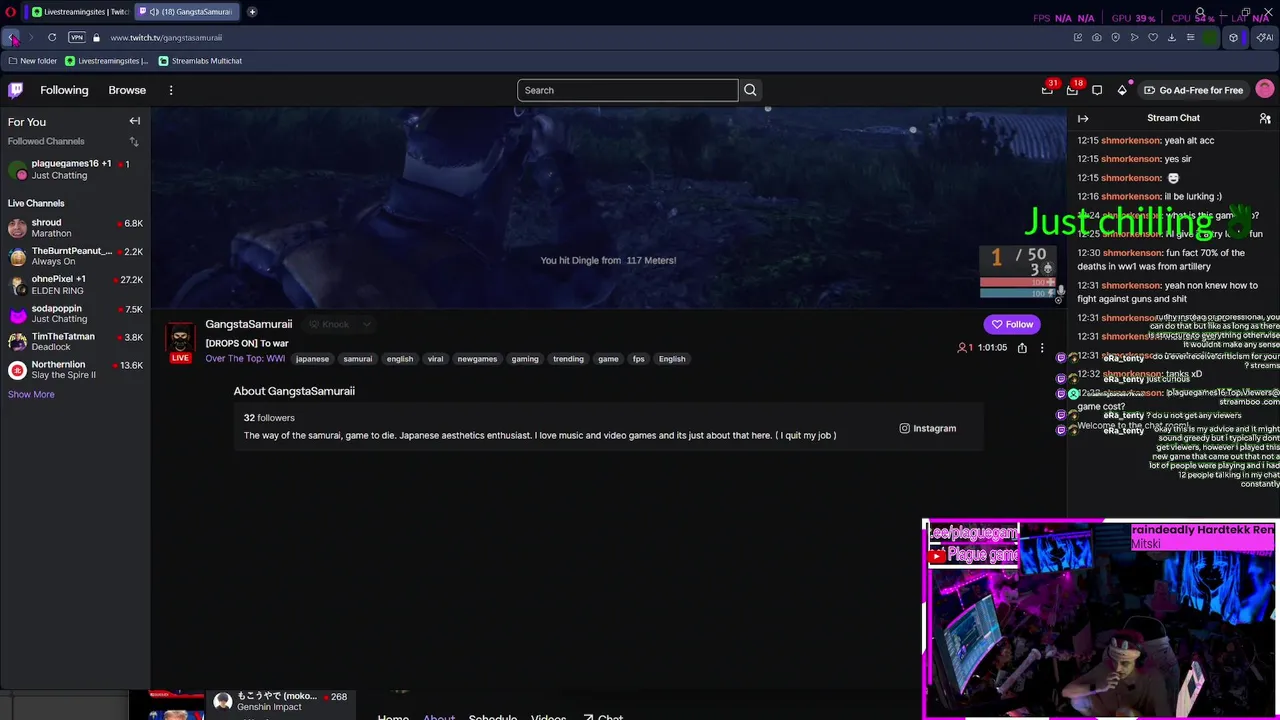Open TheBurntPeanut channel in sidebar
The height and width of the screenshot is (720, 1280).
[x=75, y=256]
